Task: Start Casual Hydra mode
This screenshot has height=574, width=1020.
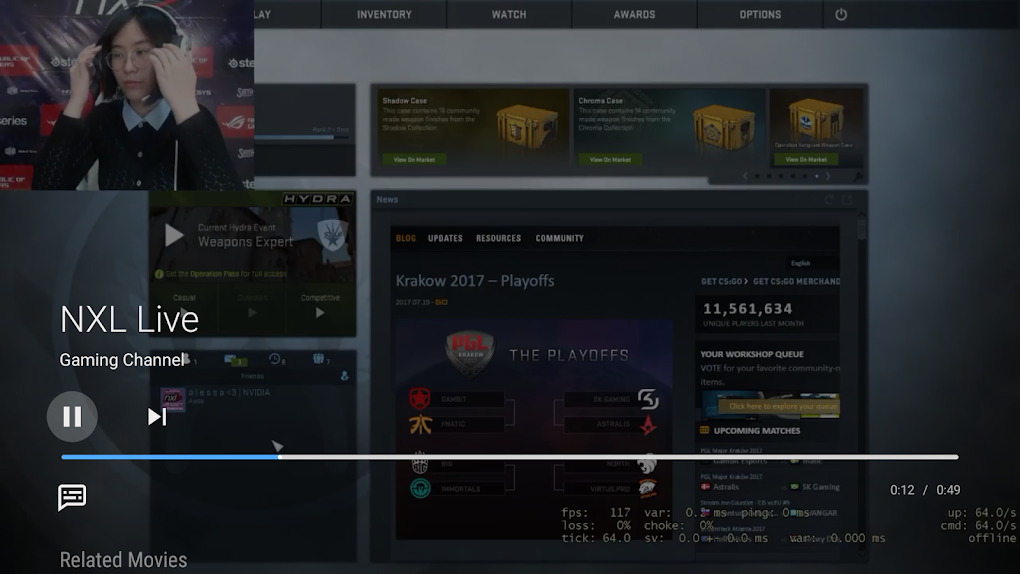Action: point(184,306)
